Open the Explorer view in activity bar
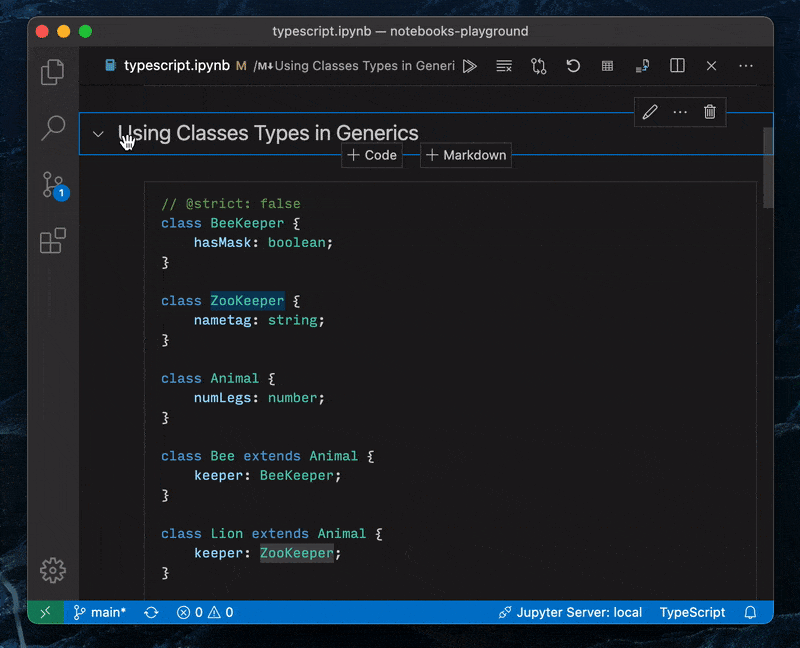Screen dimensions: 800x648 [52, 73]
